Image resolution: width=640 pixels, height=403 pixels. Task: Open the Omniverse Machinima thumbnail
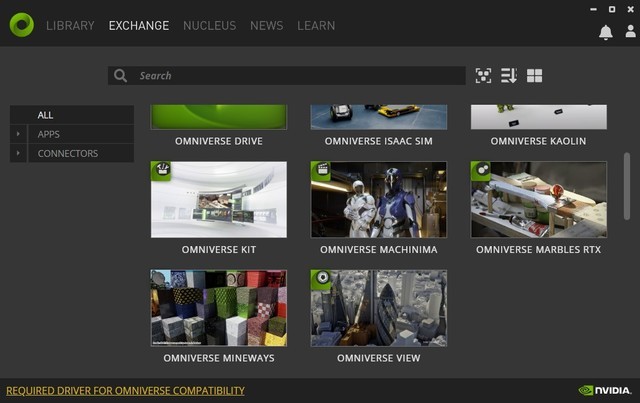[379, 200]
